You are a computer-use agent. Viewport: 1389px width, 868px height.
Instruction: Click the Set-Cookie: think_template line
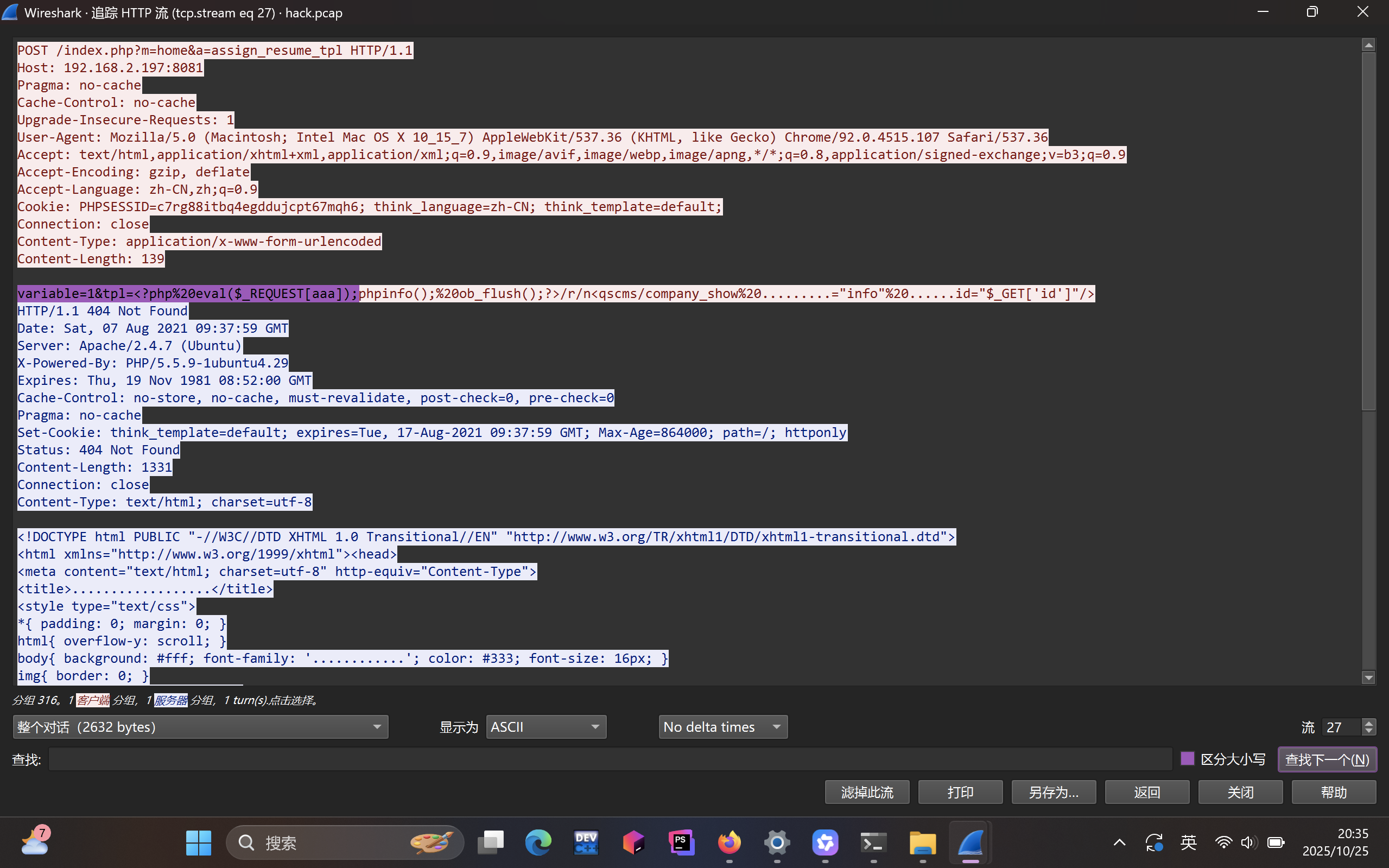click(432, 432)
